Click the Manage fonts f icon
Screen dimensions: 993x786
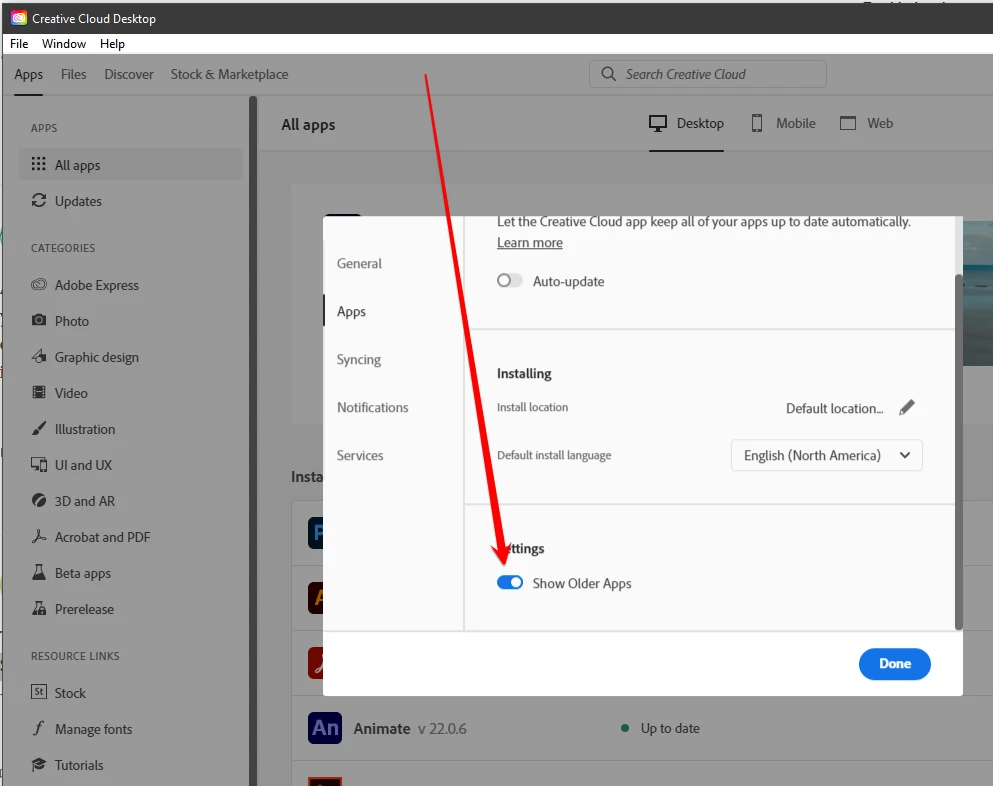pyautogui.click(x=39, y=728)
